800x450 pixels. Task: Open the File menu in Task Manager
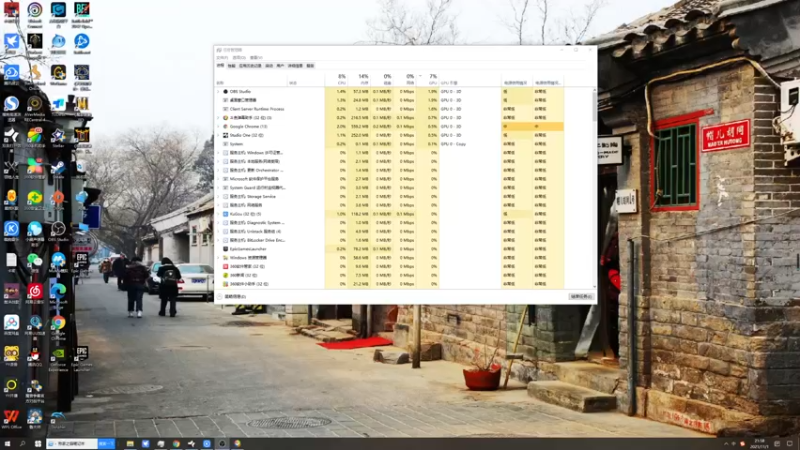pyautogui.click(x=222, y=58)
